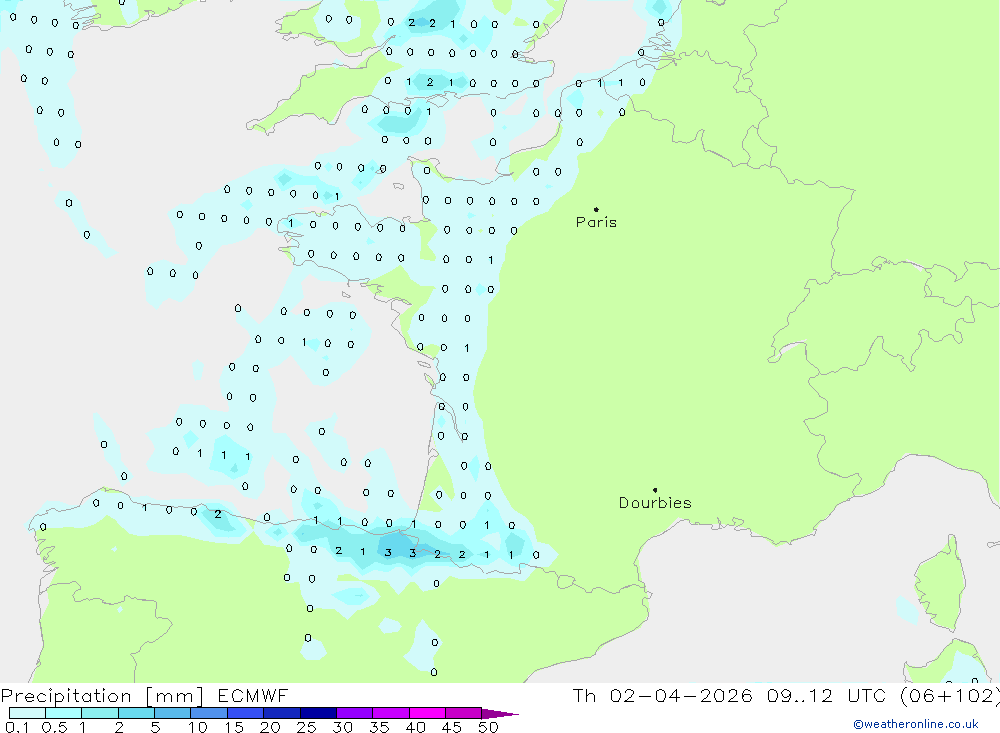The image size is (1000, 733).
Task: Select the black dot marker above Paris
Action: point(596,209)
